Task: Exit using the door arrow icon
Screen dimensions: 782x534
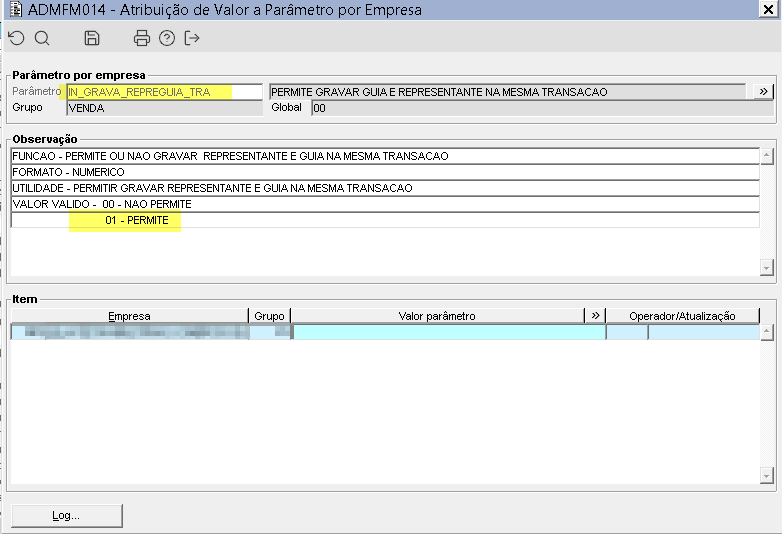Action: (x=192, y=38)
